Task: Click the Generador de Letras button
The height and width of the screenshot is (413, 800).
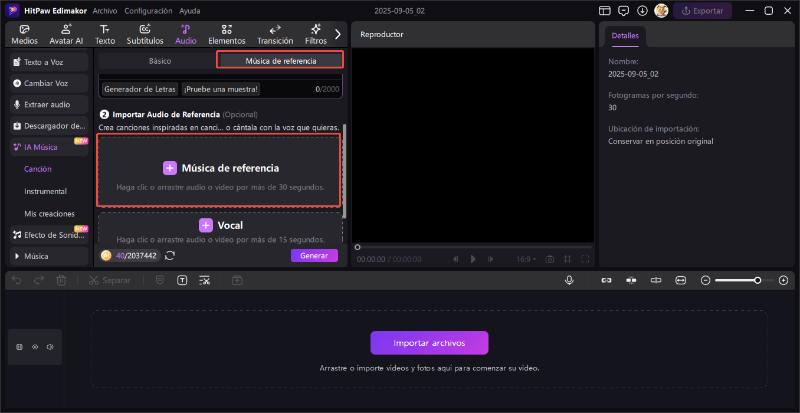Action: (x=140, y=89)
